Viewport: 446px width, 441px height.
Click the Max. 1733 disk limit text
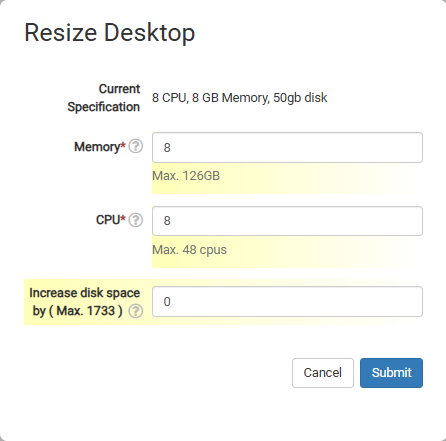point(86,311)
